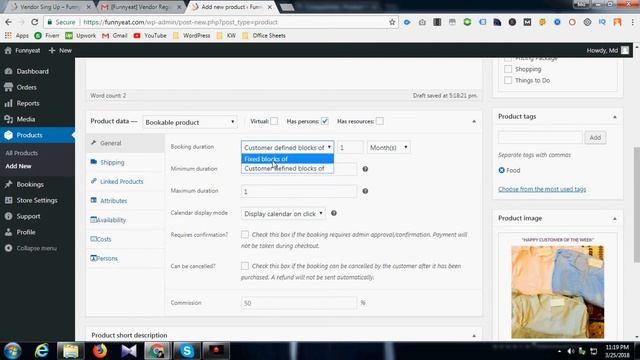
Task: Click Maximum duration help icon
Action: tap(365, 191)
